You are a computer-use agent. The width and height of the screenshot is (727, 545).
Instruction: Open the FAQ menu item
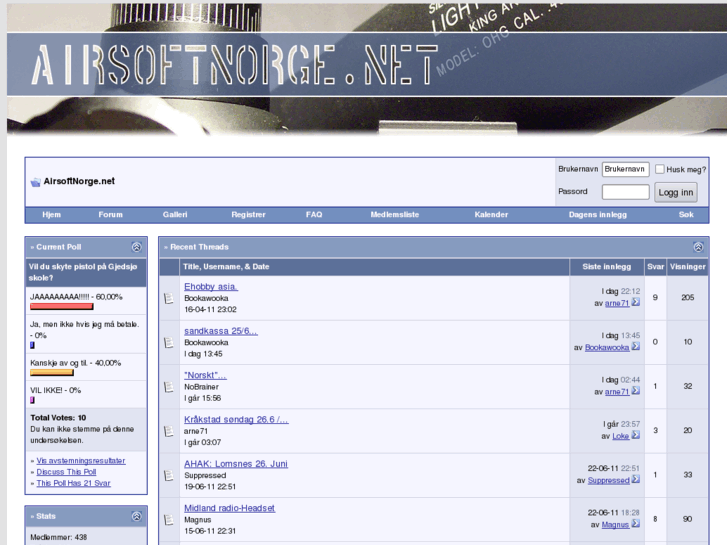tap(314, 215)
